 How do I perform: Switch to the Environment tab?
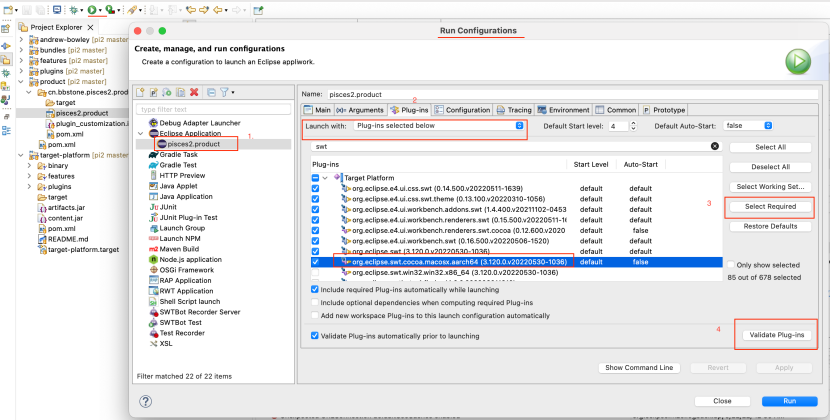pyautogui.click(x=563, y=110)
